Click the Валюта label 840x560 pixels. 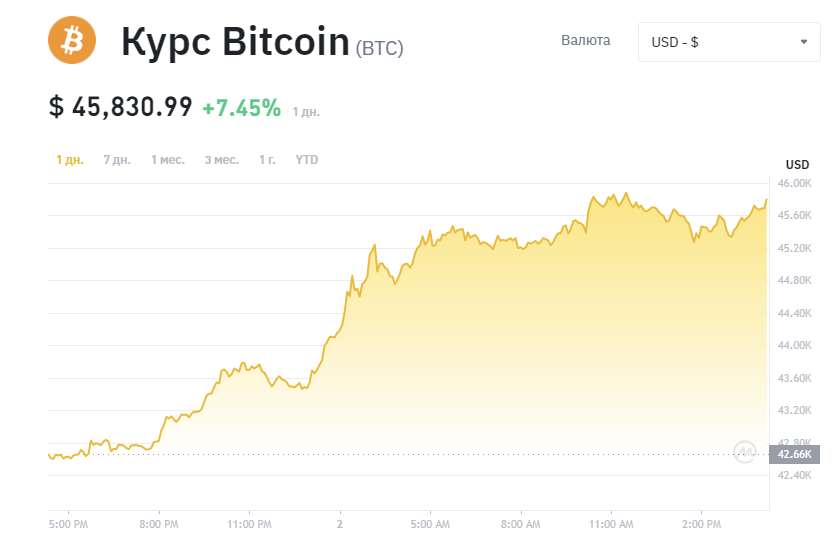(x=586, y=40)
